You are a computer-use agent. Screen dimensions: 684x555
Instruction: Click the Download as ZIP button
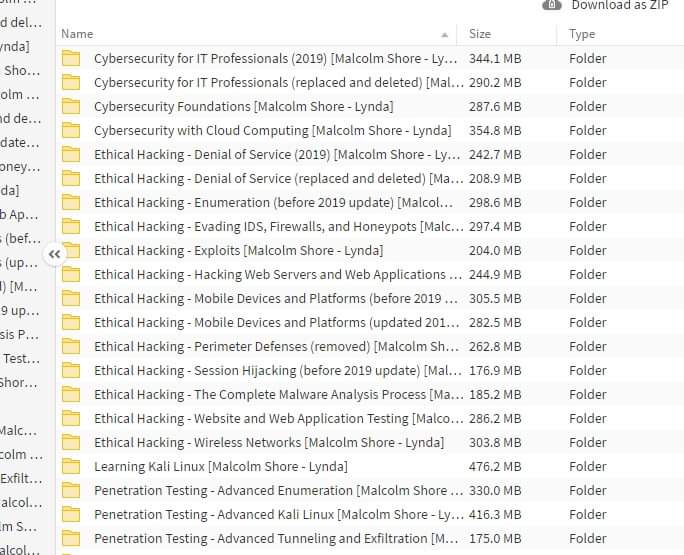pos(605,5)
